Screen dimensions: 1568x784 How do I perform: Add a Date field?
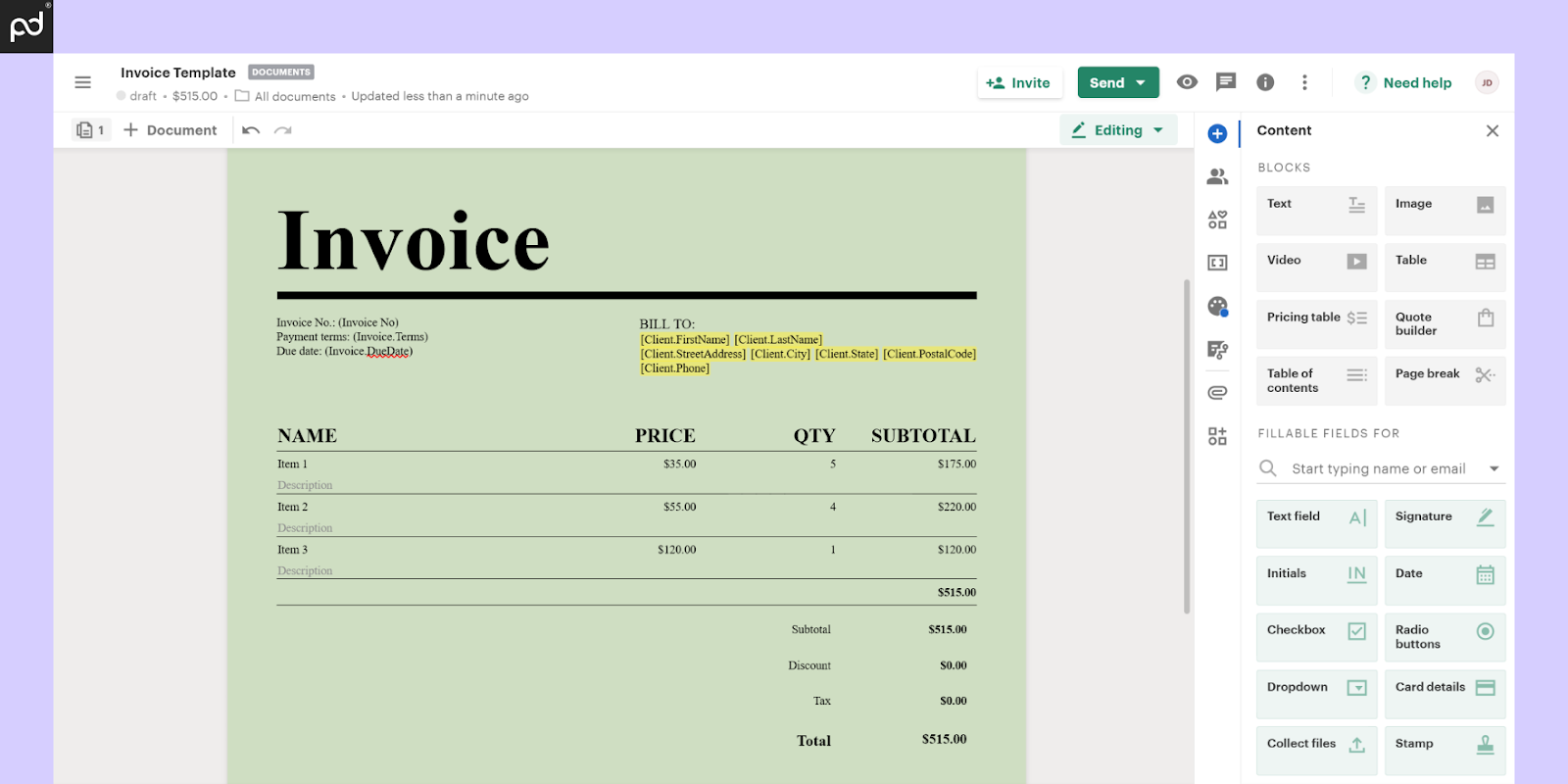pyautogui.click(x=1445, y=580)
